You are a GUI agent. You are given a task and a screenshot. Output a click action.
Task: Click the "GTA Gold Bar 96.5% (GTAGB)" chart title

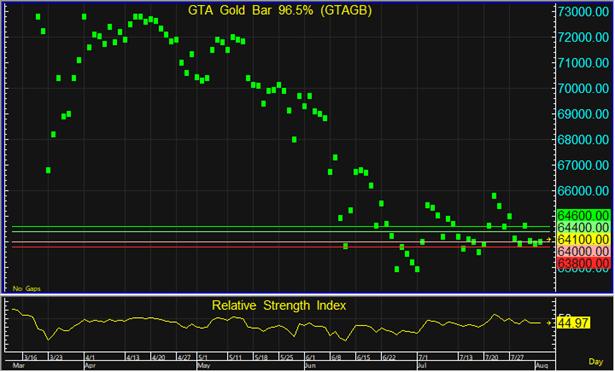click(280, 10)
